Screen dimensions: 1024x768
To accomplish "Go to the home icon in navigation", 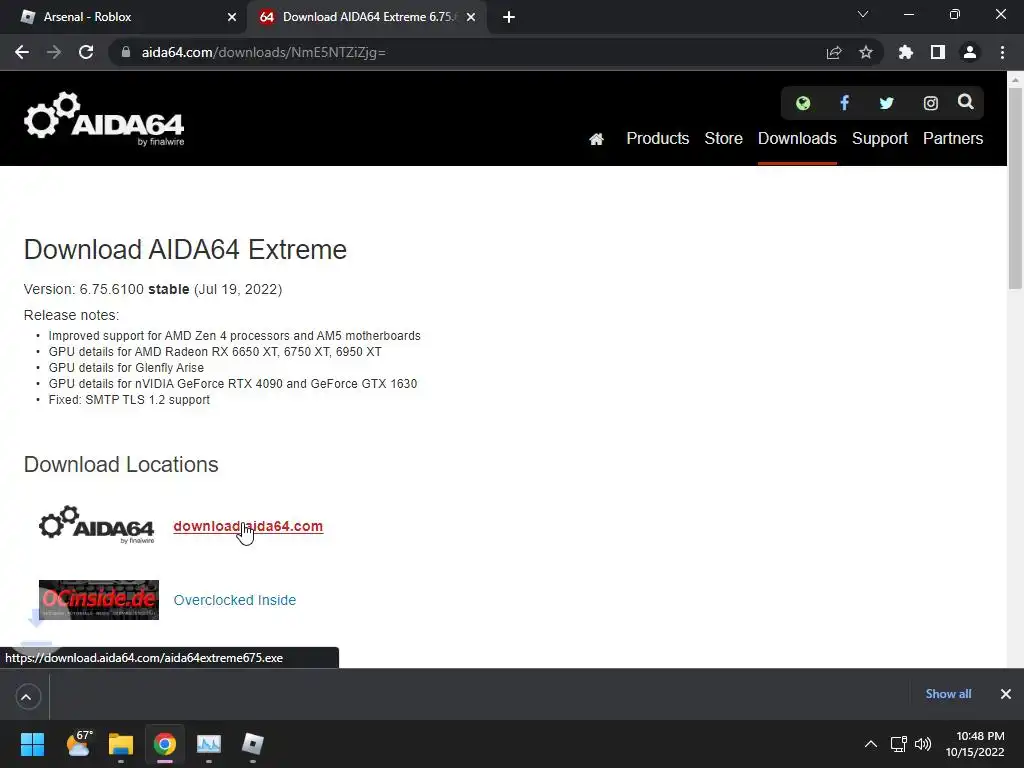I will [x=596, y=139].
